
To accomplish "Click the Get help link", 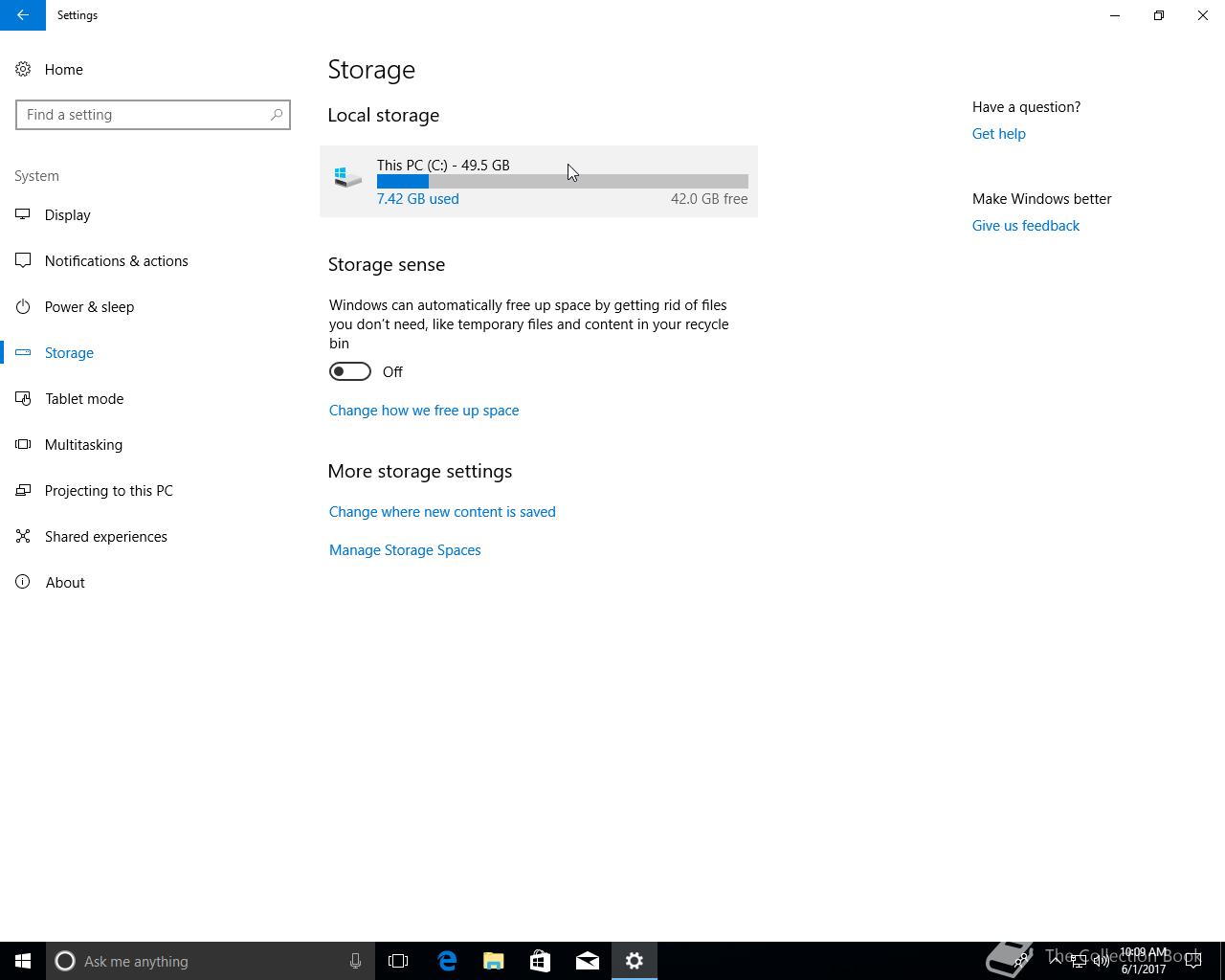I will click(x=998, y=133).
